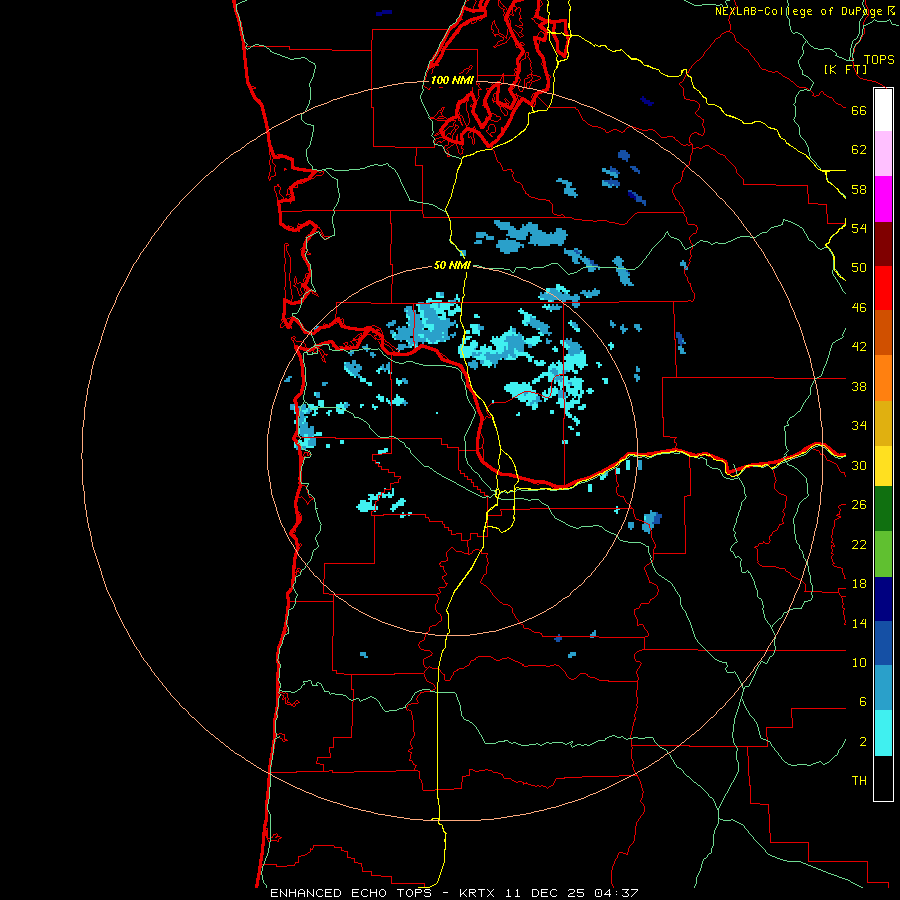Click the navy blue legend swatch
The height and width of the screenshot is (900, 900).
[883, 599]
